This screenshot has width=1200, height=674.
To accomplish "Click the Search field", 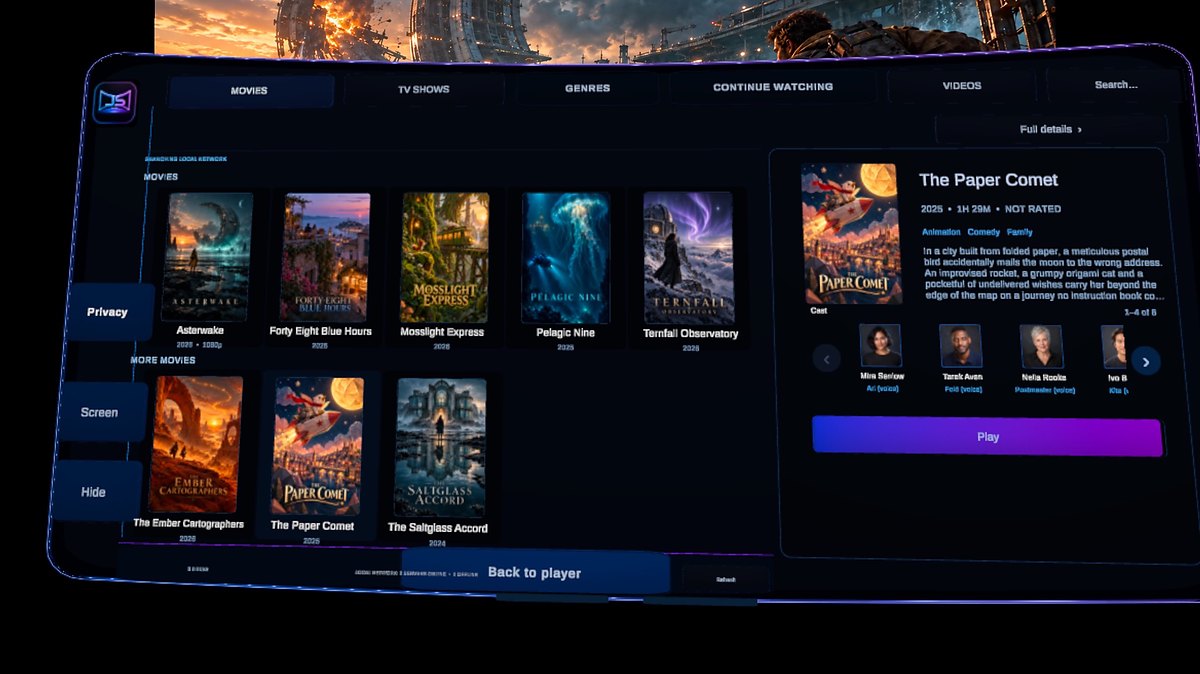I will pos(1115,85).
